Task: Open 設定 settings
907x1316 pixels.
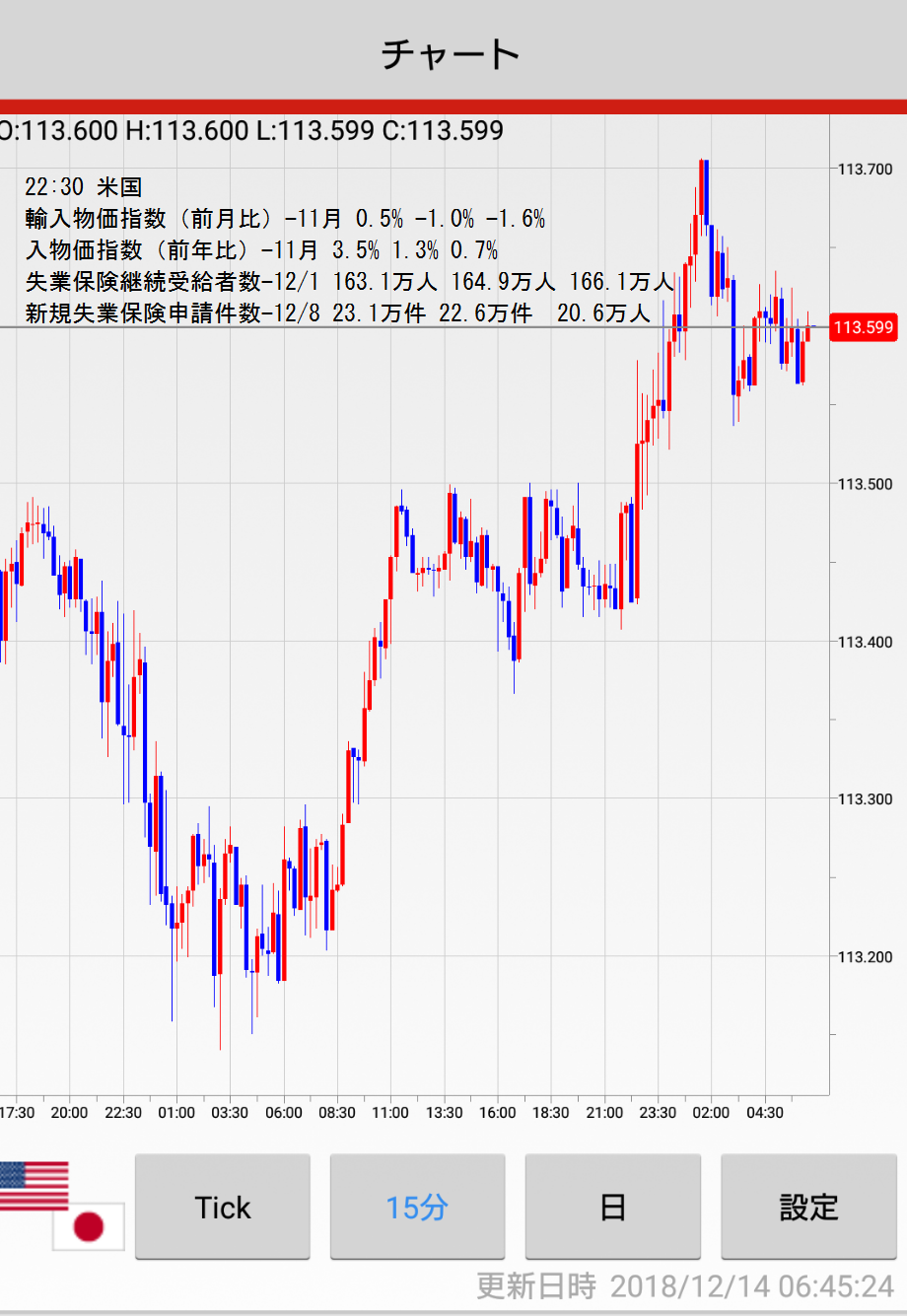Action: (x=808, y=1208)
